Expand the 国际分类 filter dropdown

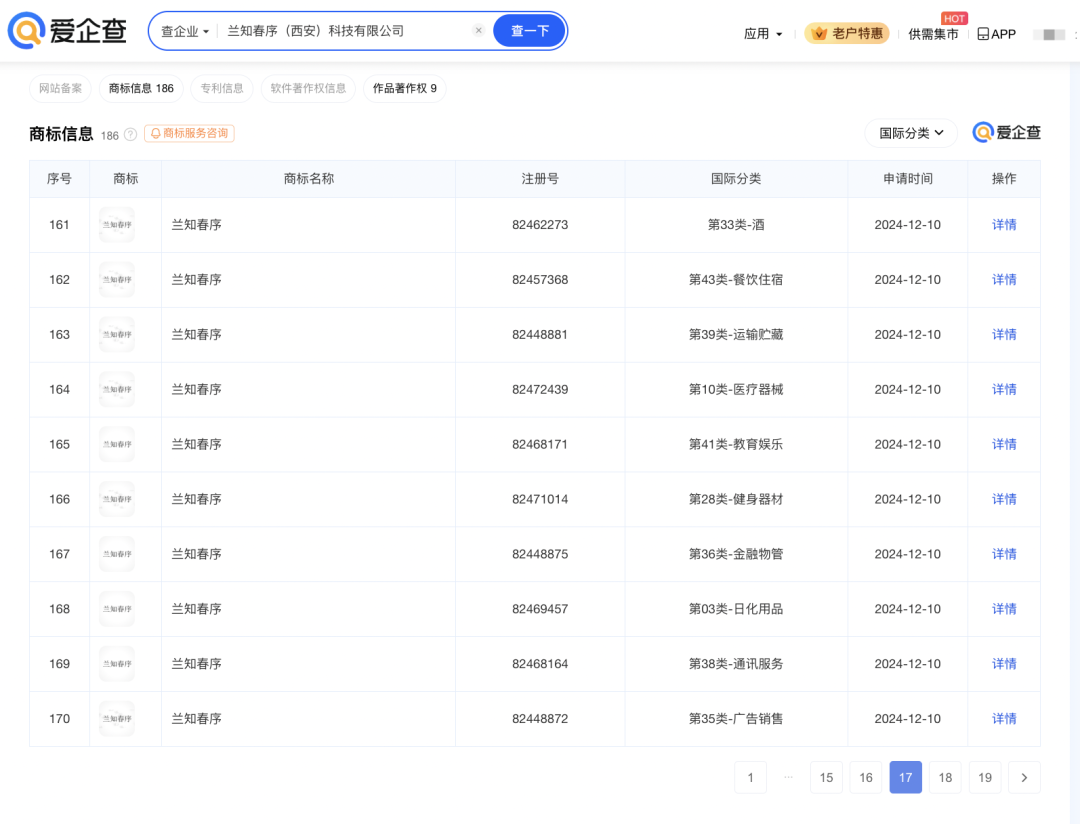[911, 133]
